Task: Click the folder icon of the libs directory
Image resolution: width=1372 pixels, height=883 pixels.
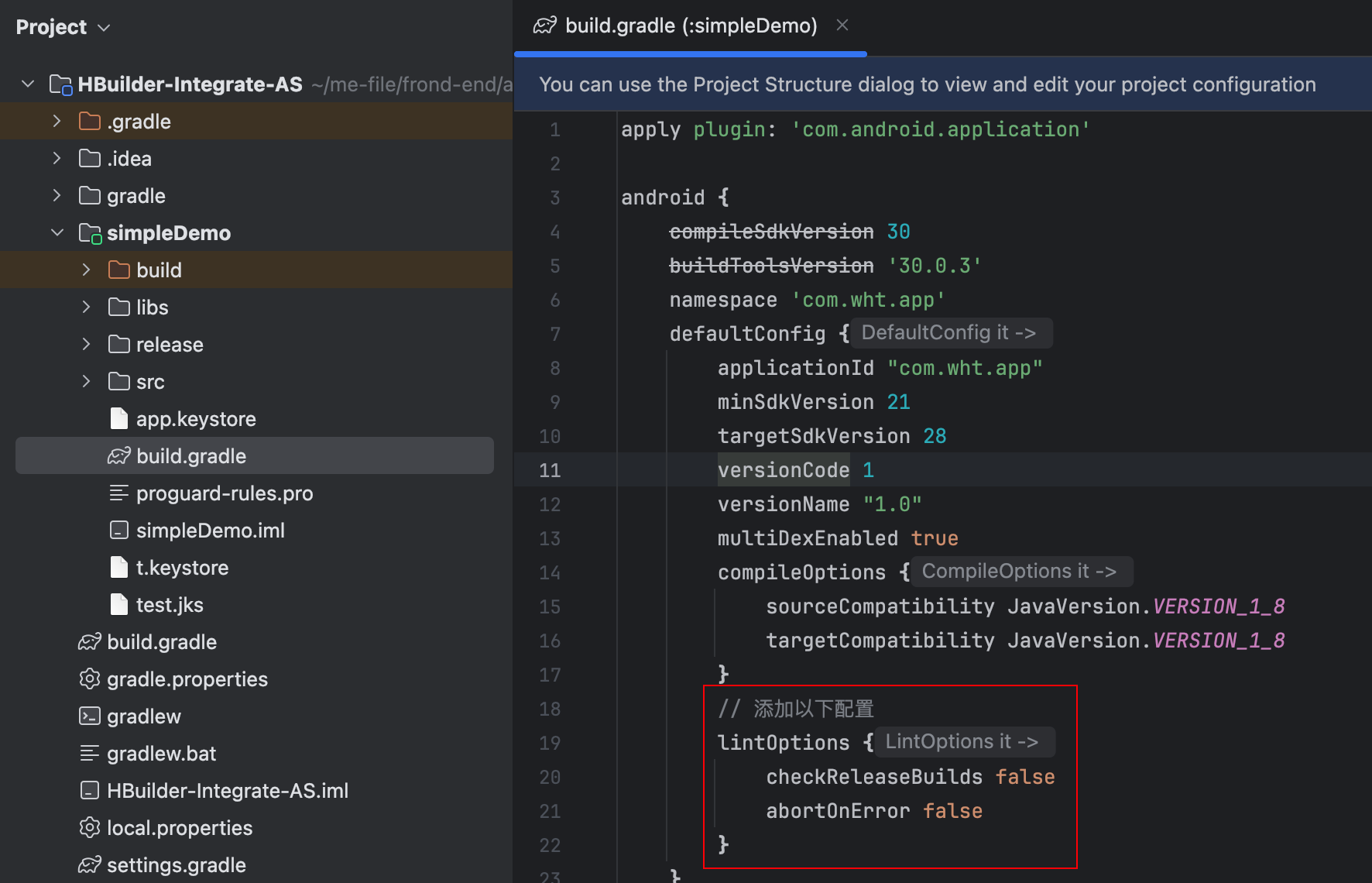Action: tap(118, 307)
